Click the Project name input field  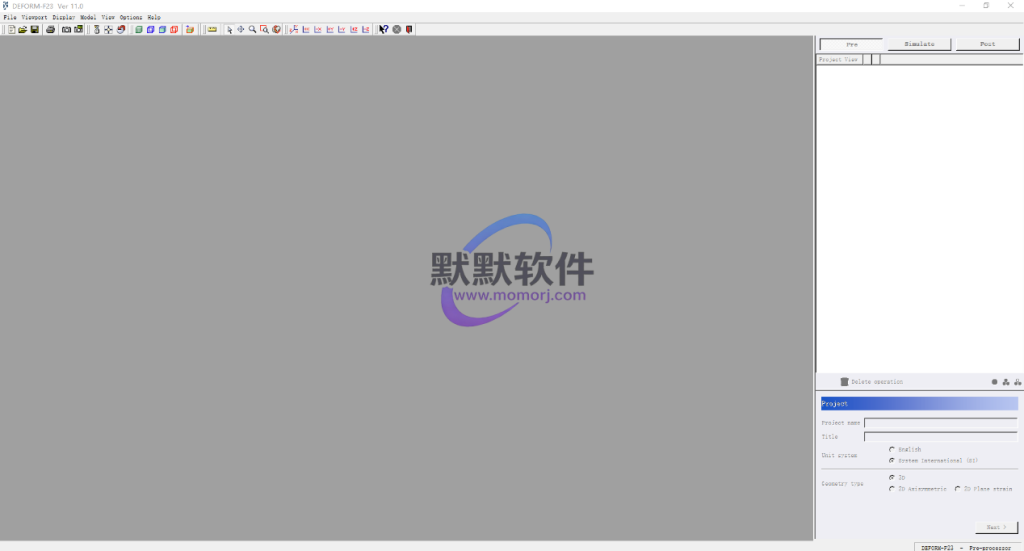940,423
